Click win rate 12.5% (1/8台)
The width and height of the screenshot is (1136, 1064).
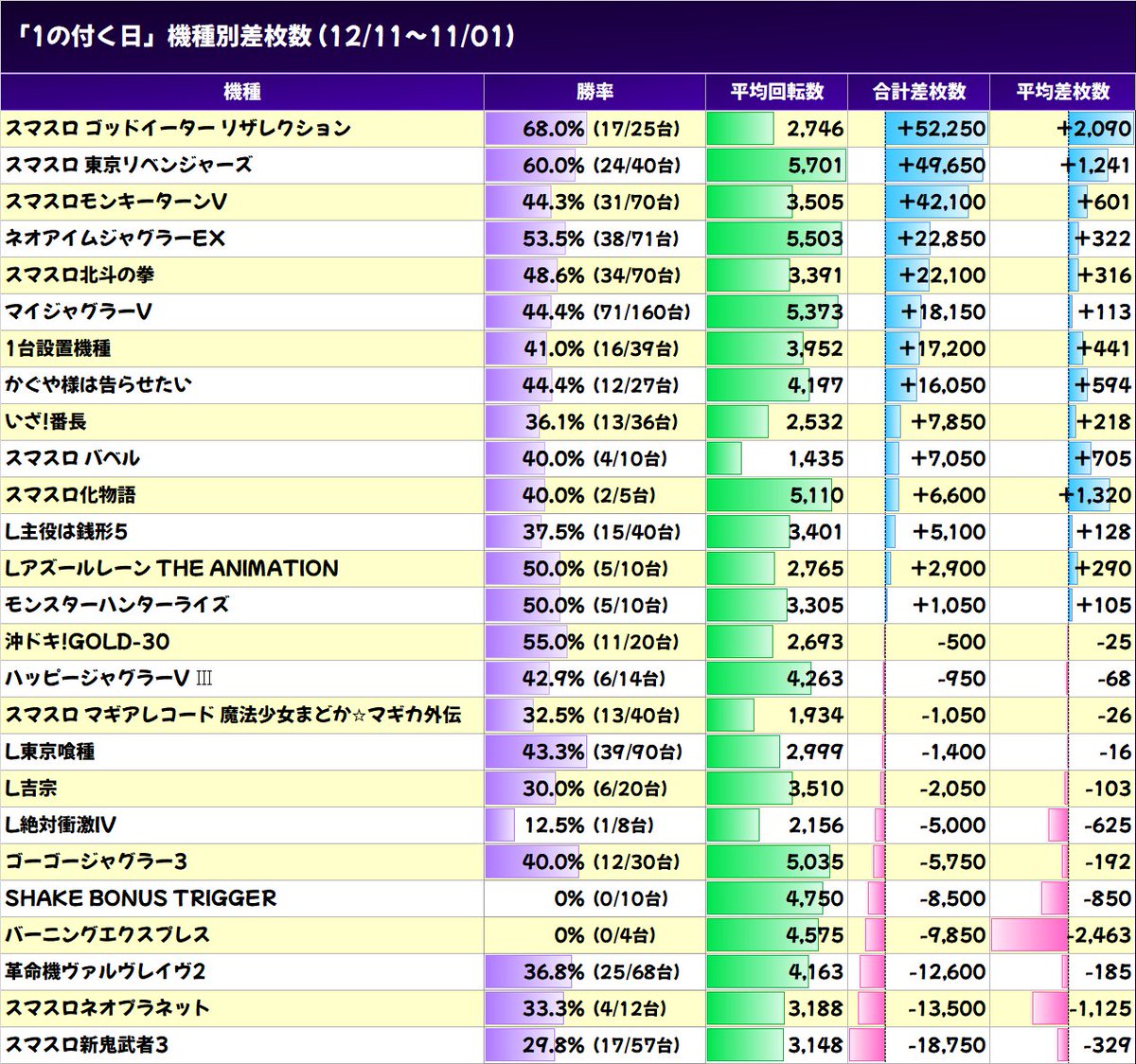click(x=589, y=825)
